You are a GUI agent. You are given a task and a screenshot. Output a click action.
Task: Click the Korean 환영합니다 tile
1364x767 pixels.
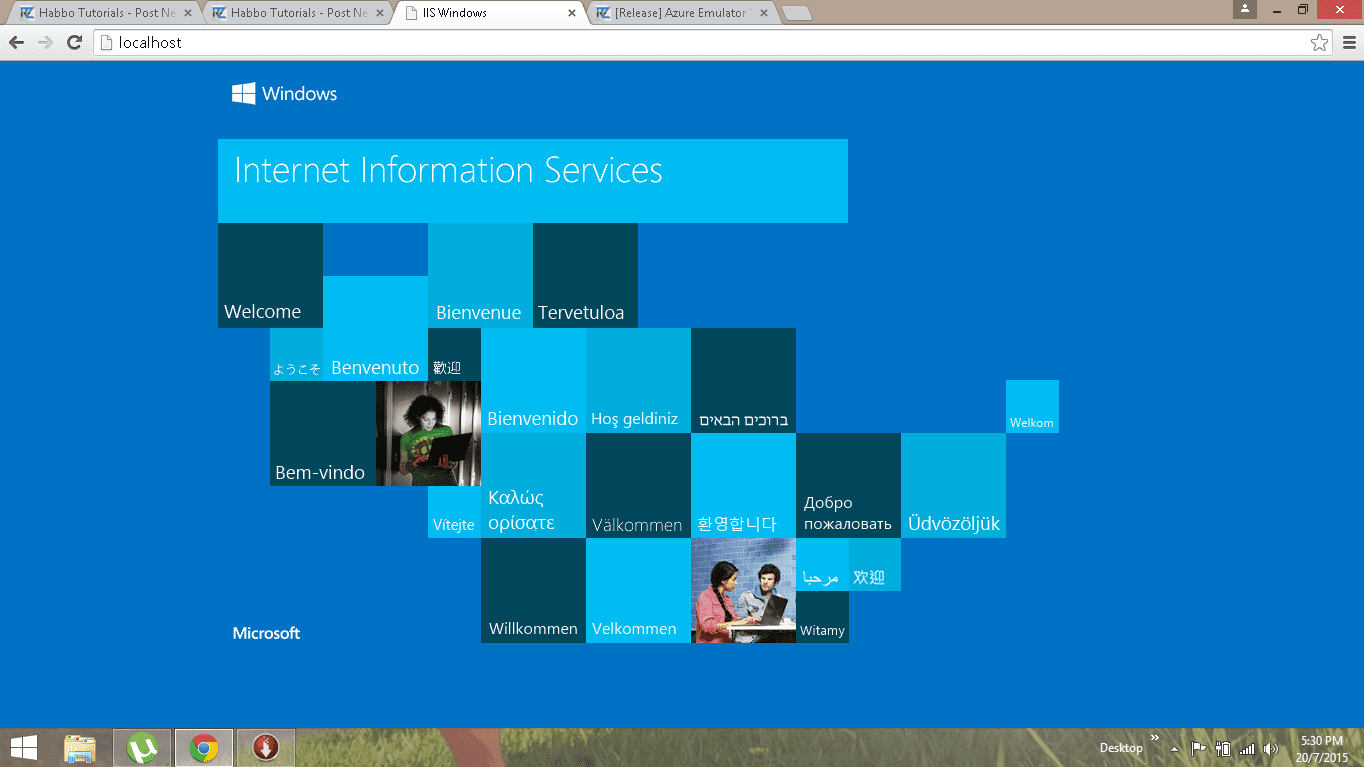[x=743, y=485]
